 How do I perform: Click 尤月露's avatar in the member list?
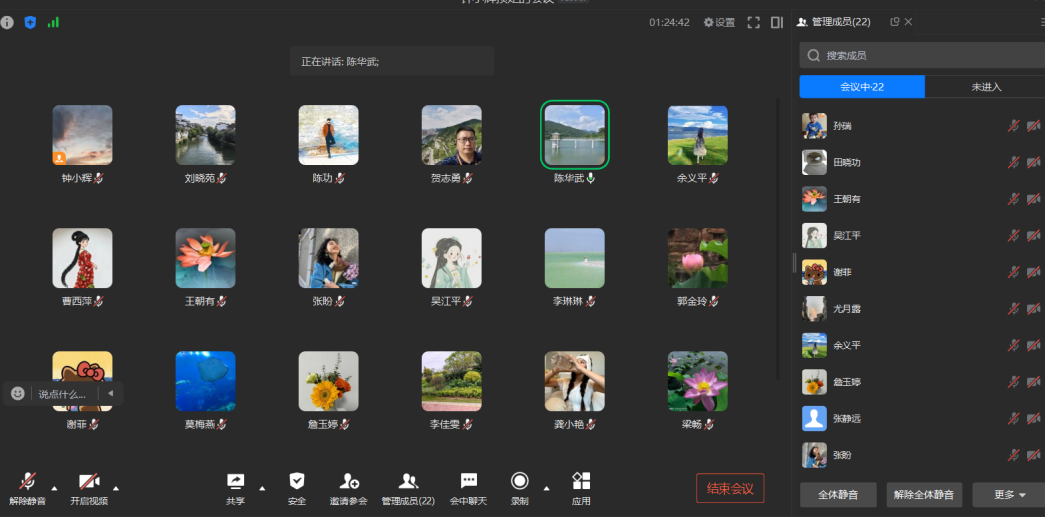[x=814, y=308]
